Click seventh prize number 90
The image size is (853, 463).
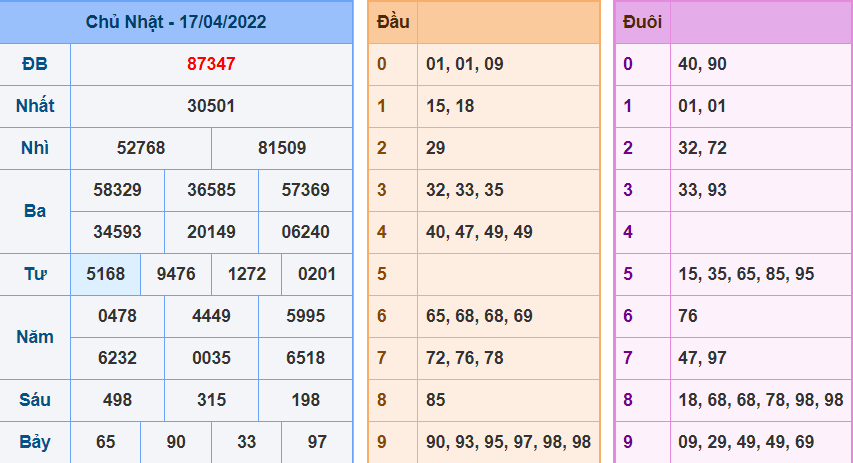176,442
